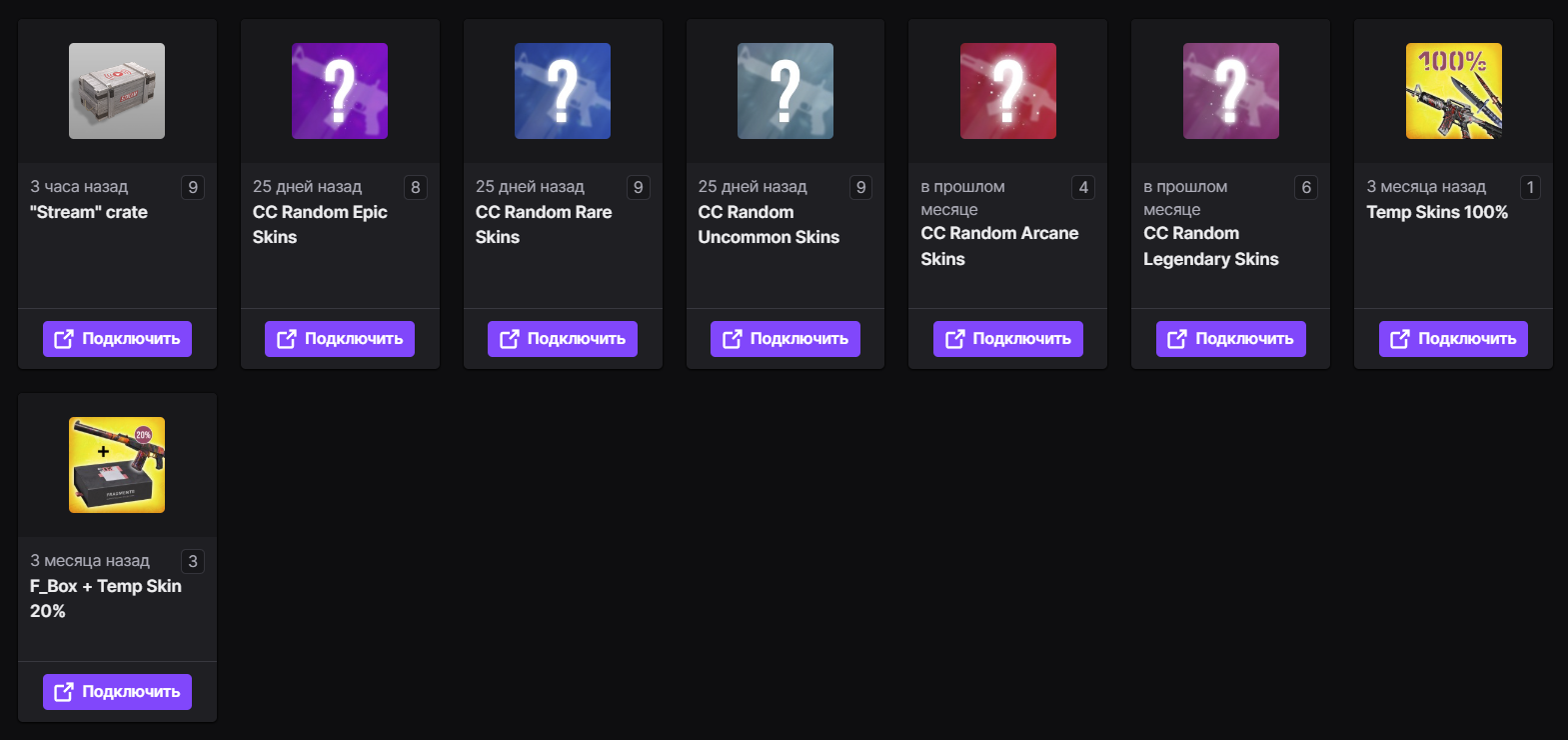
Task: Open the "Stream" crate thumbnail image
Action: click(117, 91)
